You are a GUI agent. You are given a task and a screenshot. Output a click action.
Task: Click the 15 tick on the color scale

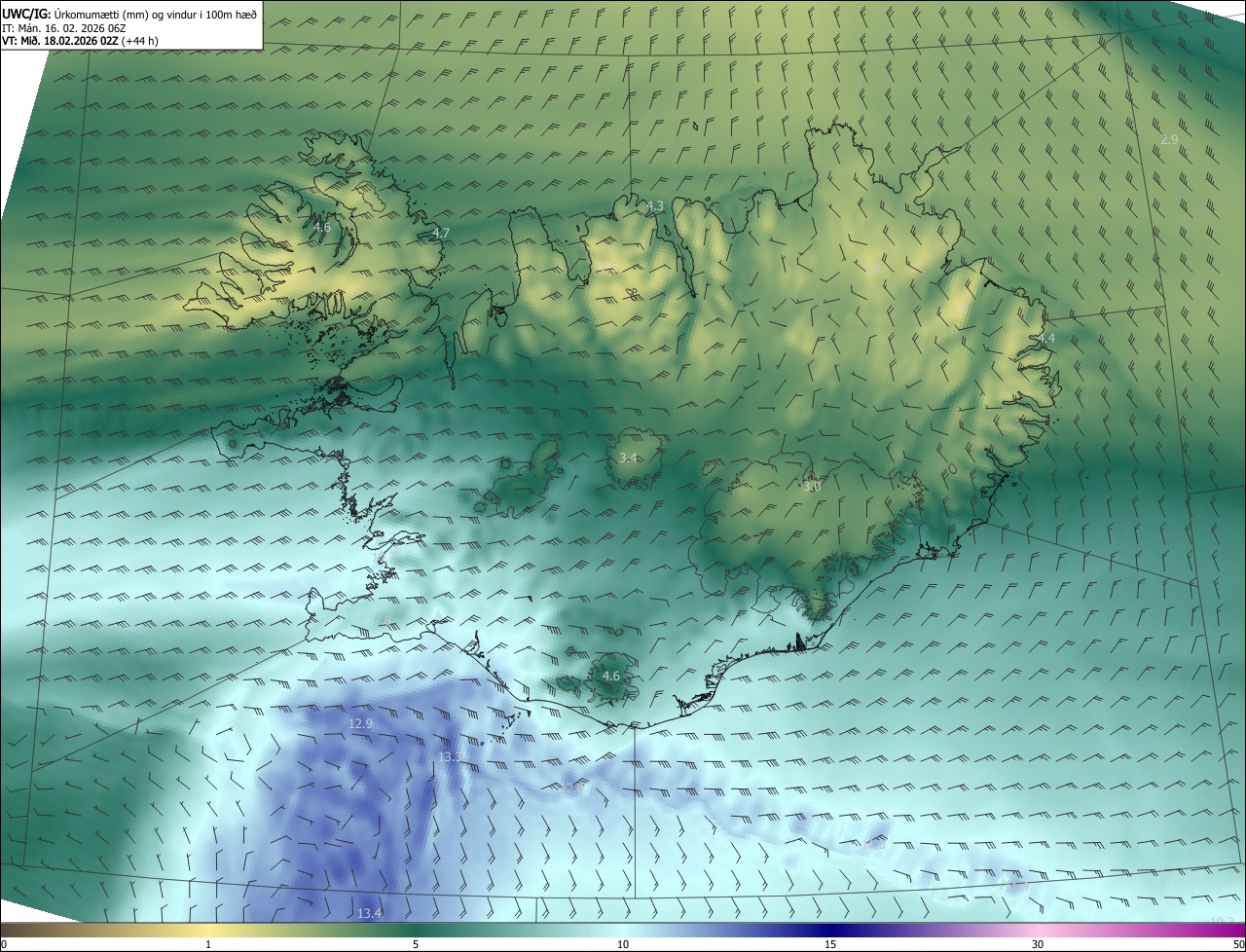pyautogui.click(x=830, y=944)
